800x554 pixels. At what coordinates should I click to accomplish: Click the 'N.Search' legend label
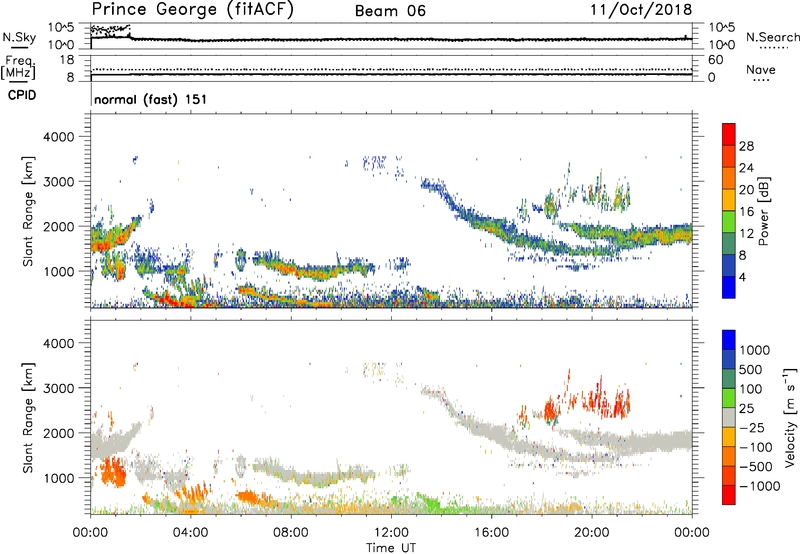(772, 37)
